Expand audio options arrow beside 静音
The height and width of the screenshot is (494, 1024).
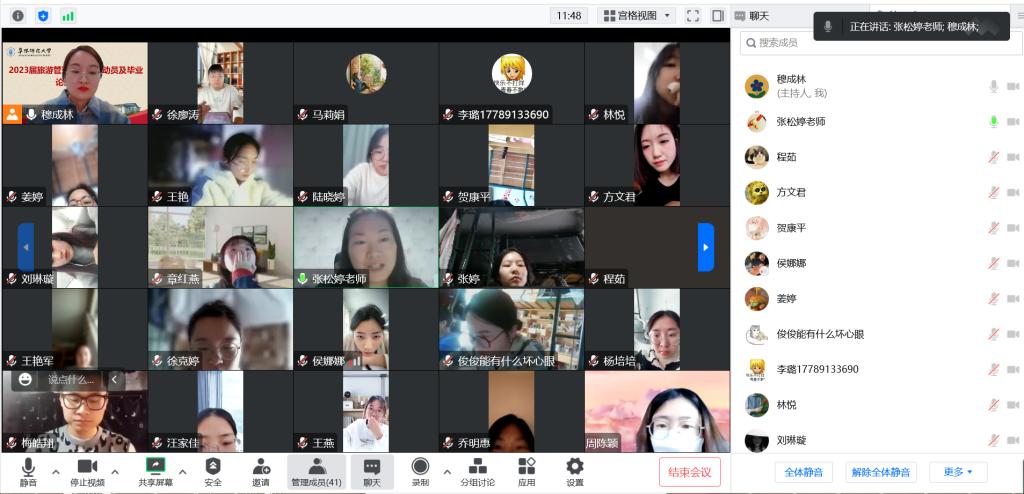tap(55, 472)
